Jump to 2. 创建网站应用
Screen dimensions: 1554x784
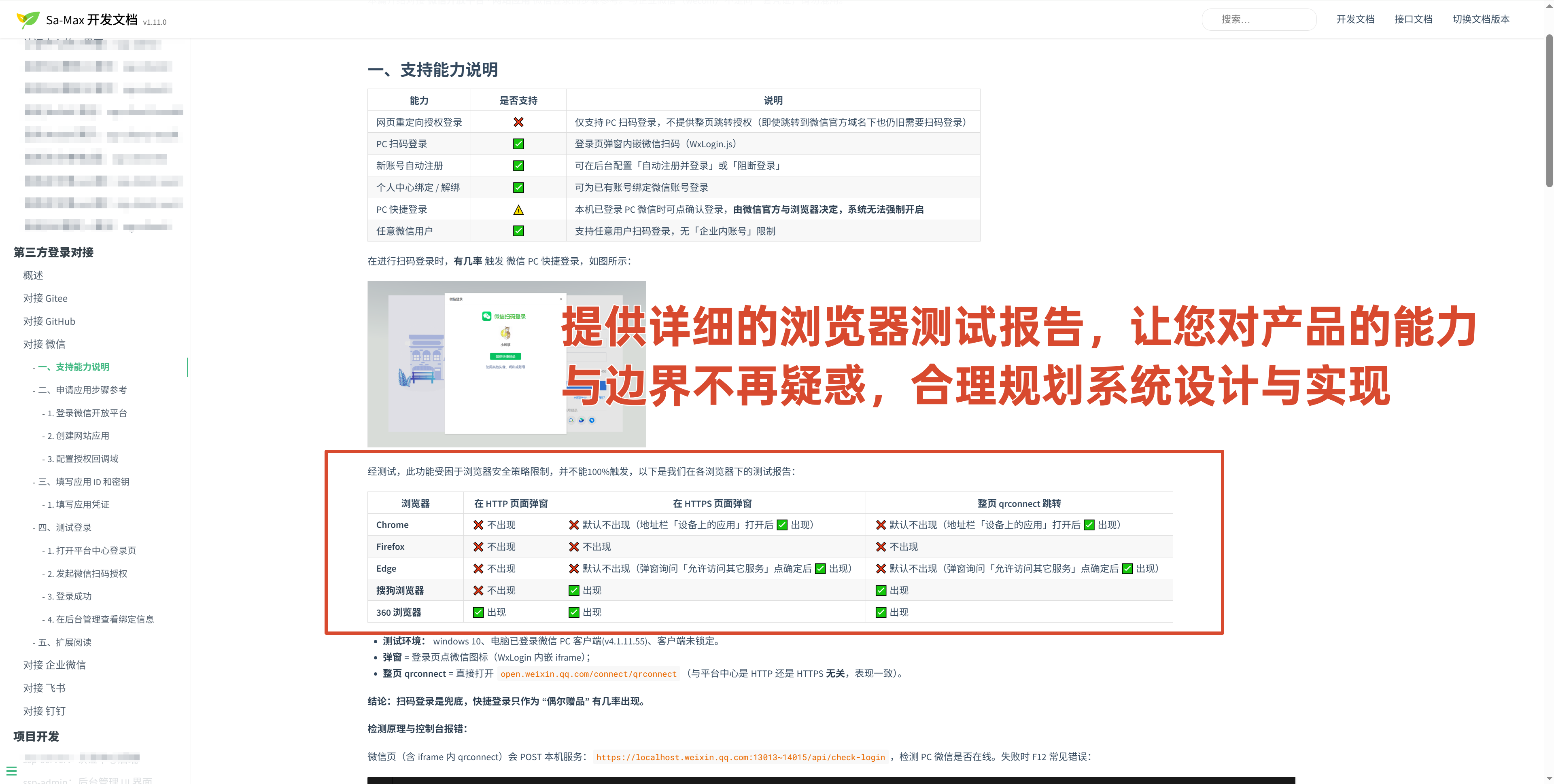pyautogui.click(x=78, y=435)
